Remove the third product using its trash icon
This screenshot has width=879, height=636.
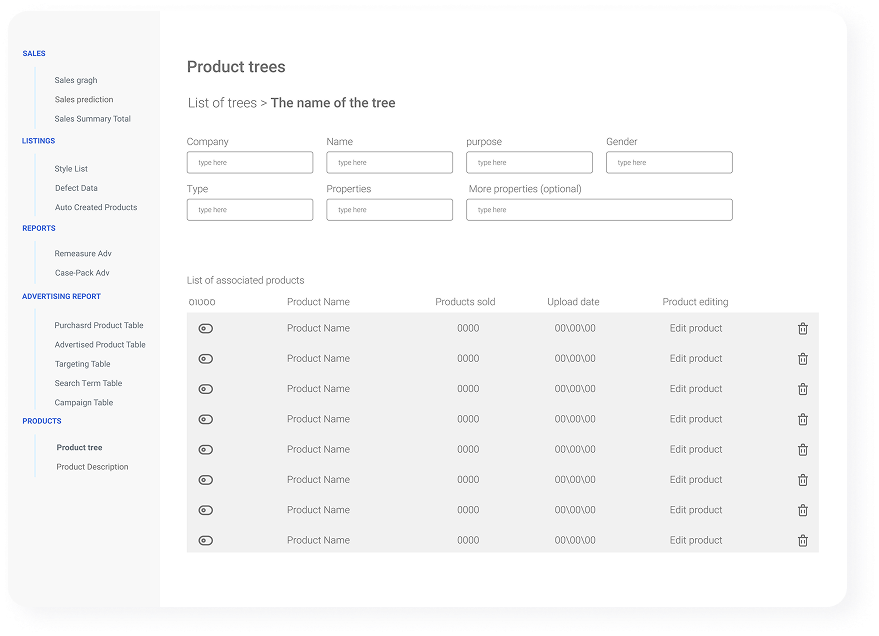click(802, 389)
